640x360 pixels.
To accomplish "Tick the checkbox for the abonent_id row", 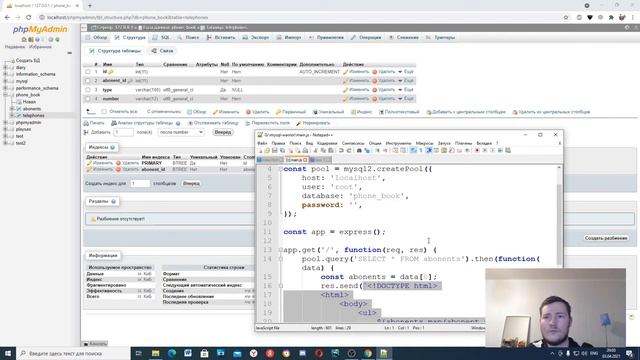I will (88, 81).
